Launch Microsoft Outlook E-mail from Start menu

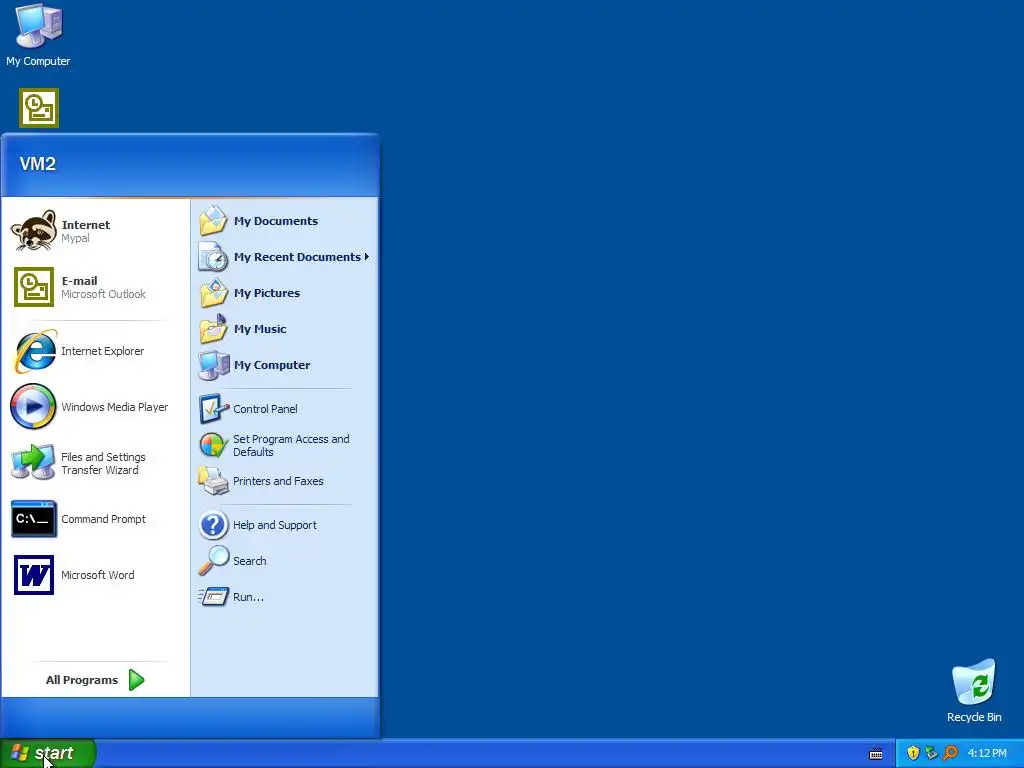pyautogui.click(x=95, y=287)
